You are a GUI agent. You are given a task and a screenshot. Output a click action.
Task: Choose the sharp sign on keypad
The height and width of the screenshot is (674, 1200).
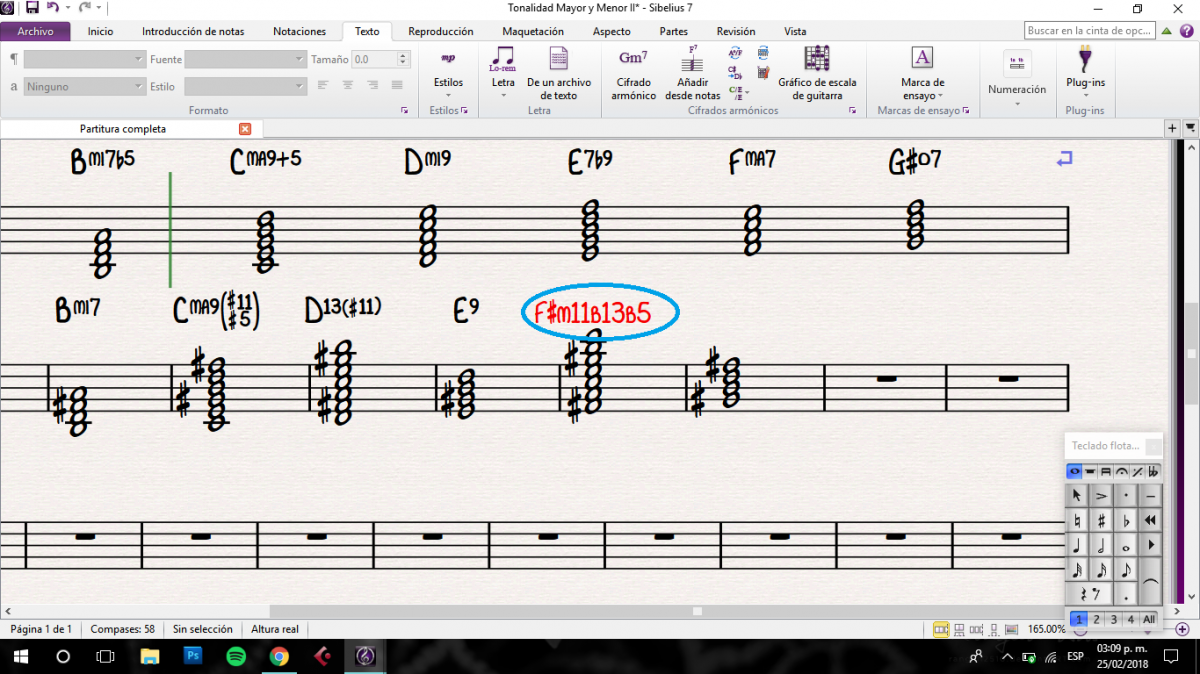(x=1101, y=520)
